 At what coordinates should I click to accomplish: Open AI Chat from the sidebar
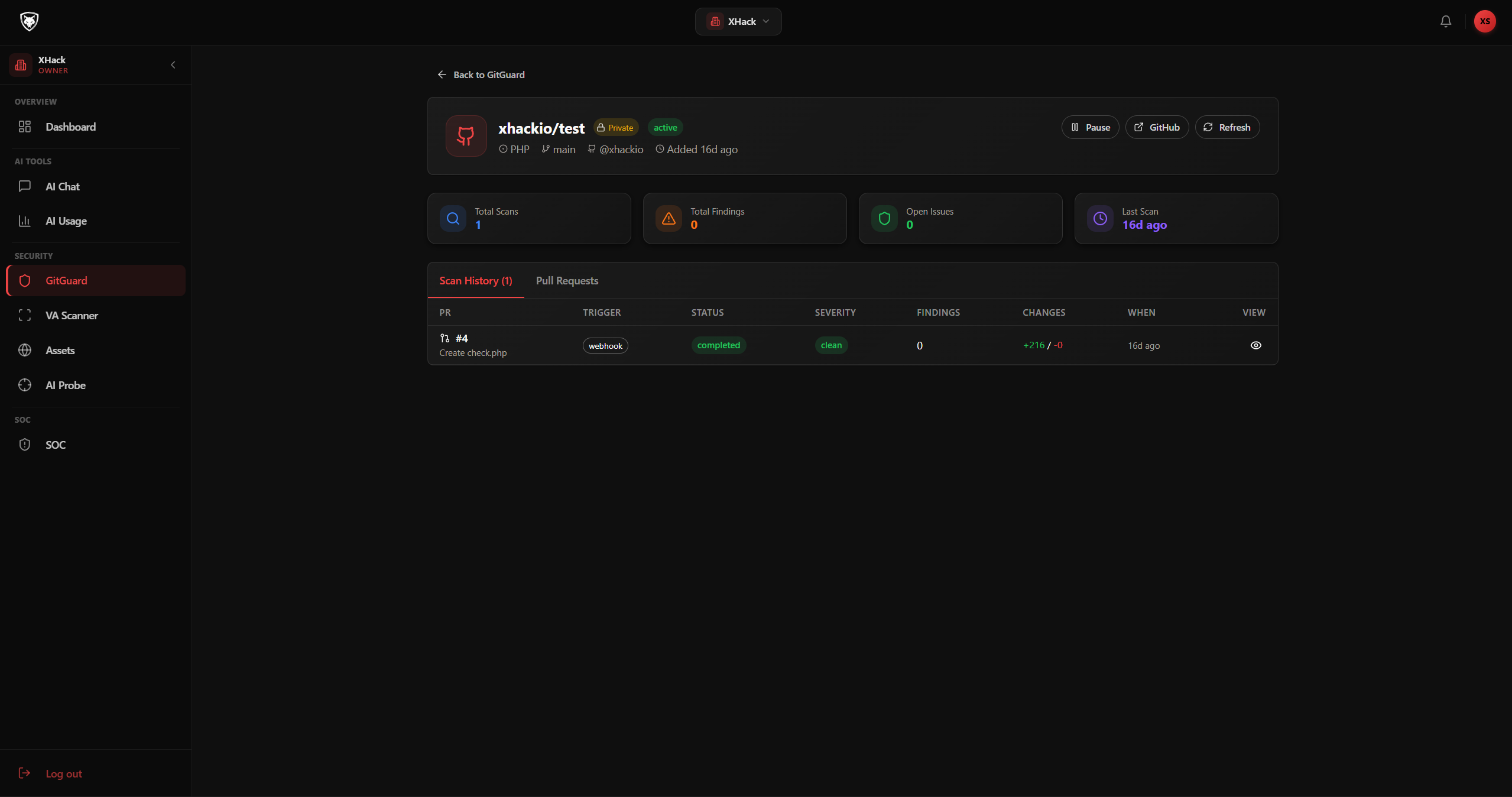tap(96, 186)
